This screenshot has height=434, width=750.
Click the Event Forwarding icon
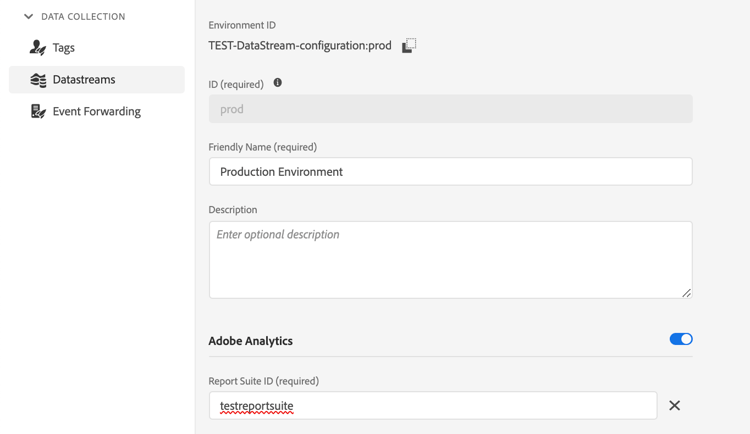38,111
